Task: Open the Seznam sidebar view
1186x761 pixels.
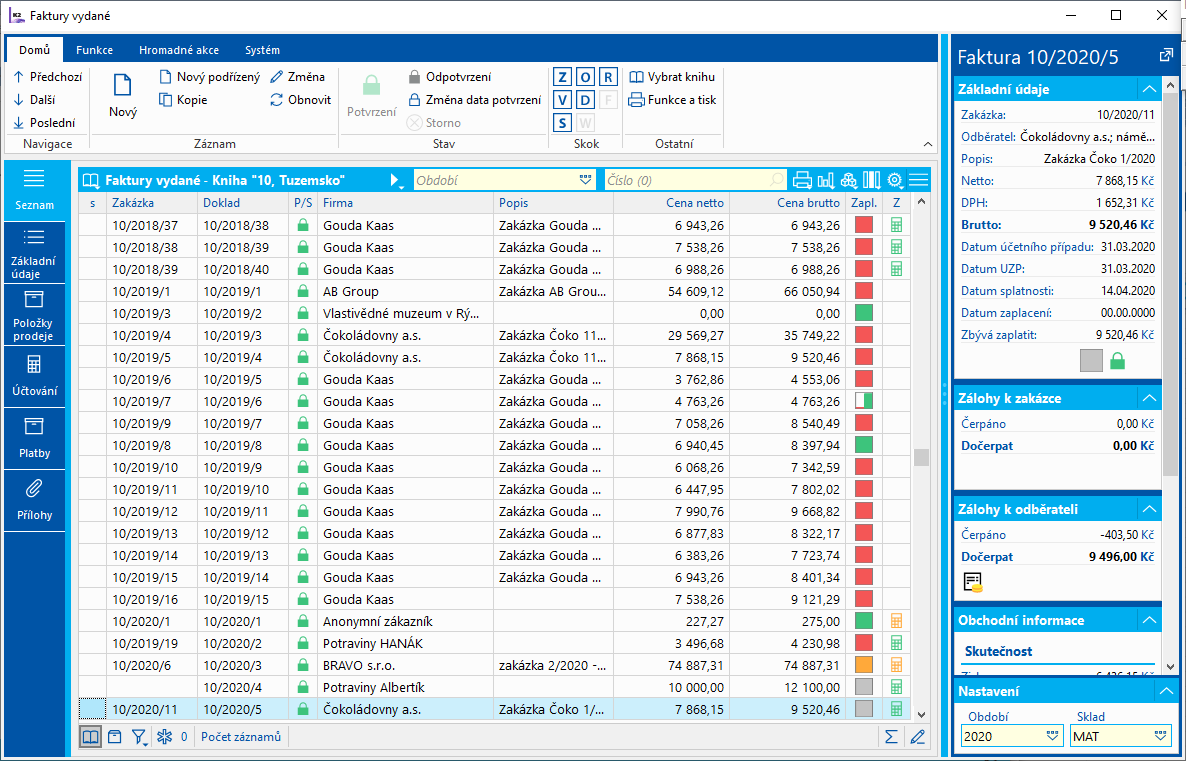Action: (34, 190)
